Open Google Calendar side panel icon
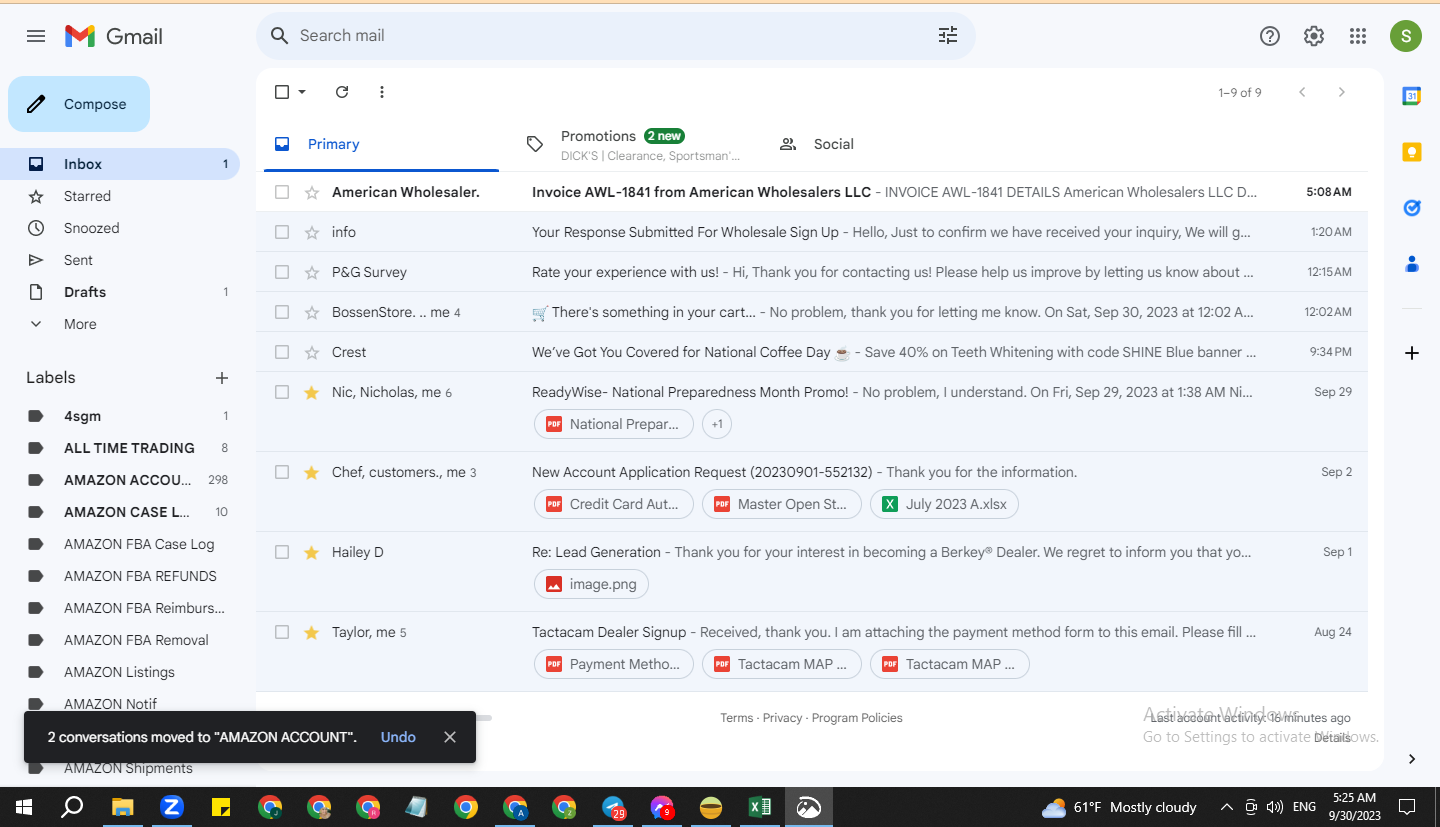 [x=1412, y=96]
